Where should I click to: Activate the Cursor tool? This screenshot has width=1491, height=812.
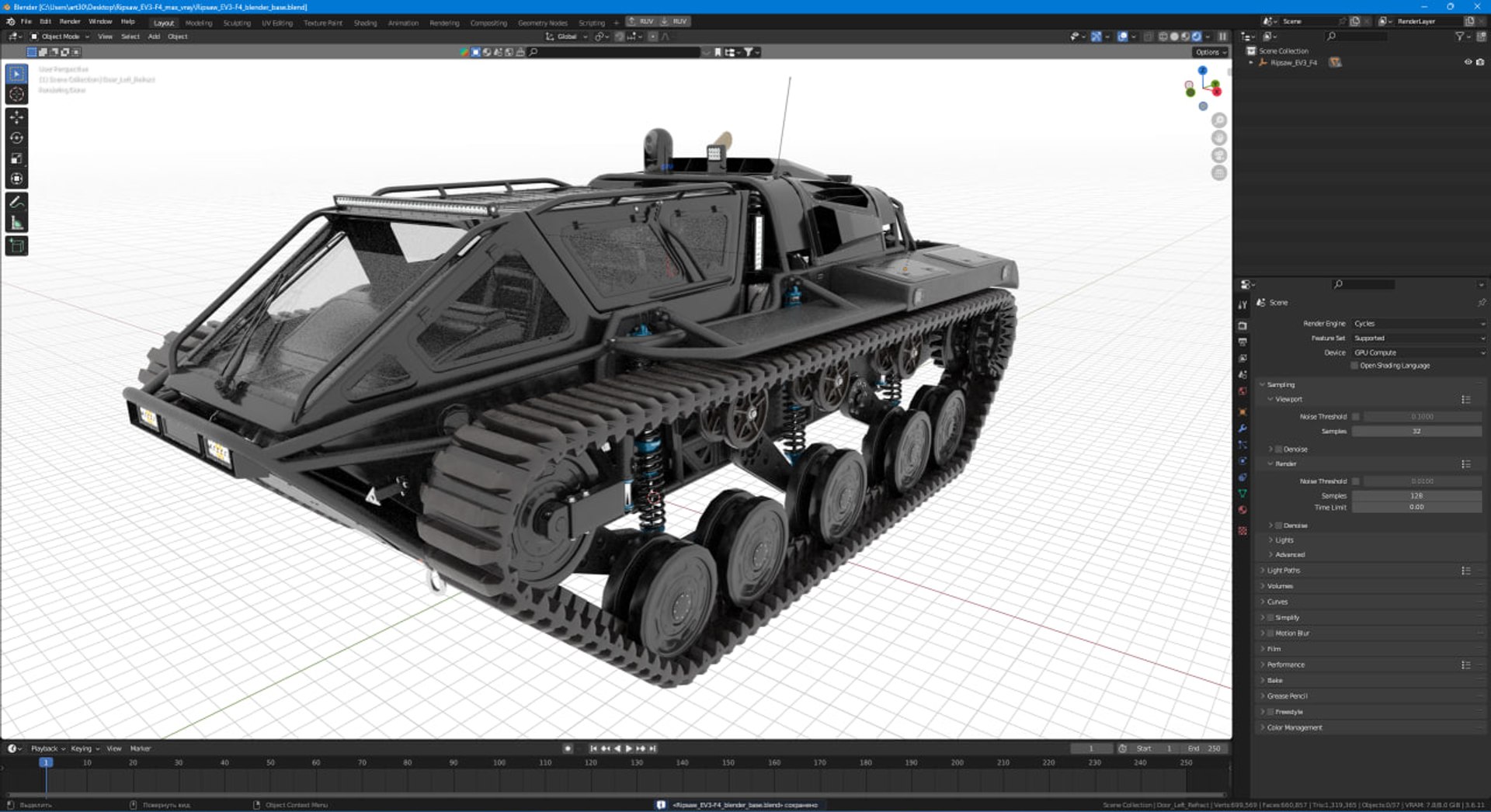pyautogui.click(x=16, y=94)
